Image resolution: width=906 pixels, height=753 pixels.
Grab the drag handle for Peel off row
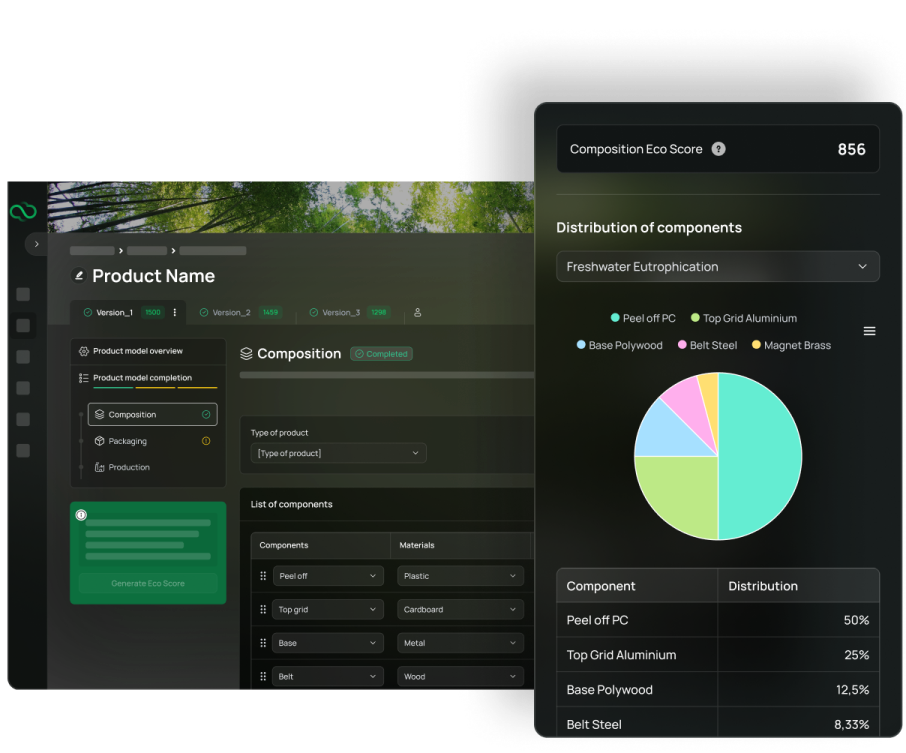point(264,576)
